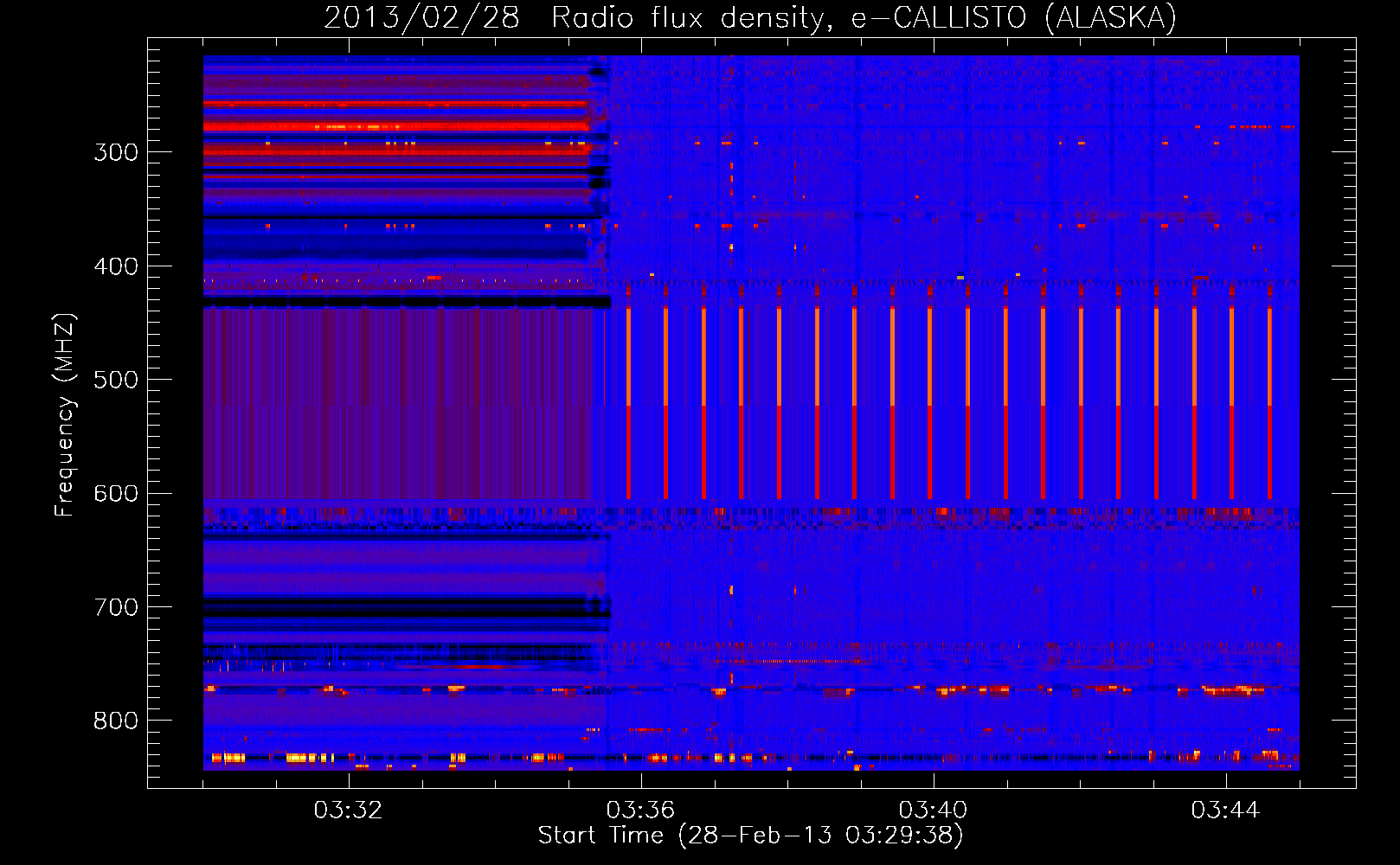Click the 500 frequency tick label
Screen dimensions: 1400x865
(x=116, y=380)
